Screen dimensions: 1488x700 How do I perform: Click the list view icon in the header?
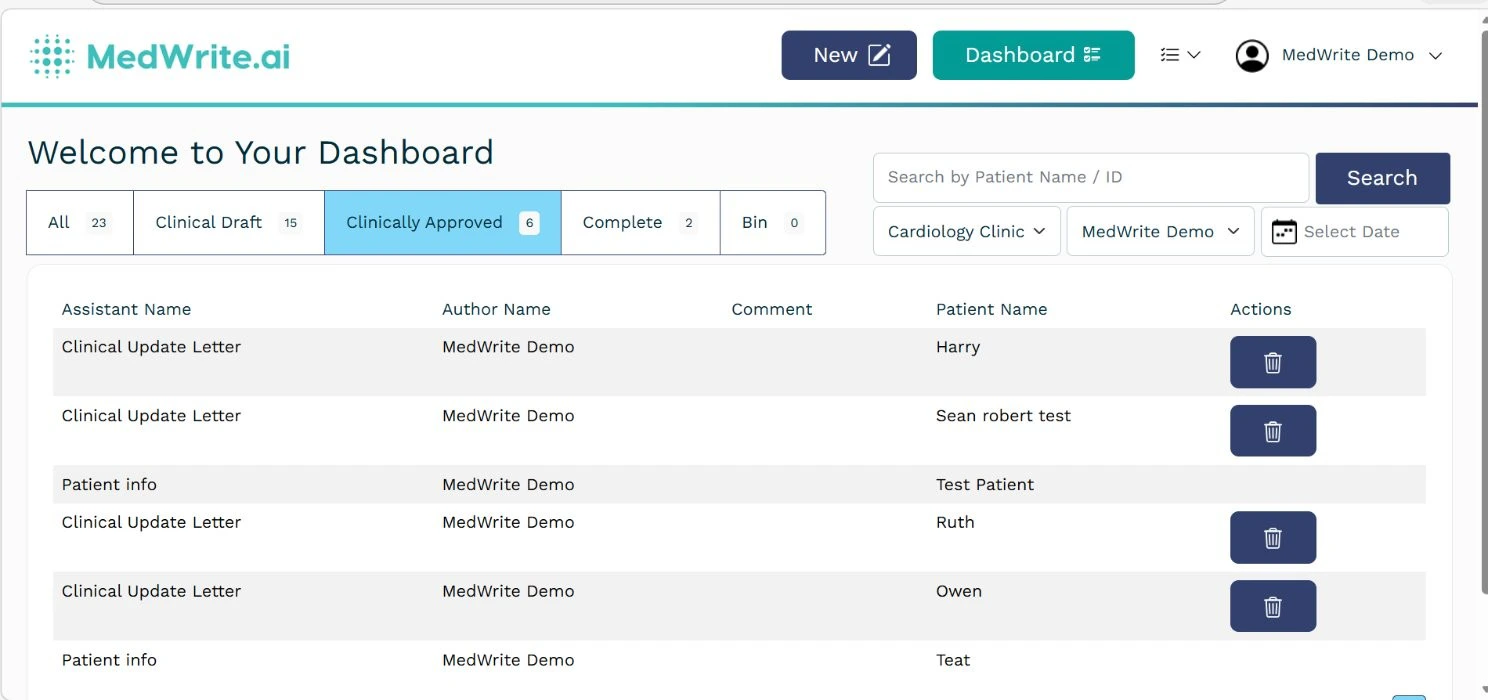pos(1172,55)
